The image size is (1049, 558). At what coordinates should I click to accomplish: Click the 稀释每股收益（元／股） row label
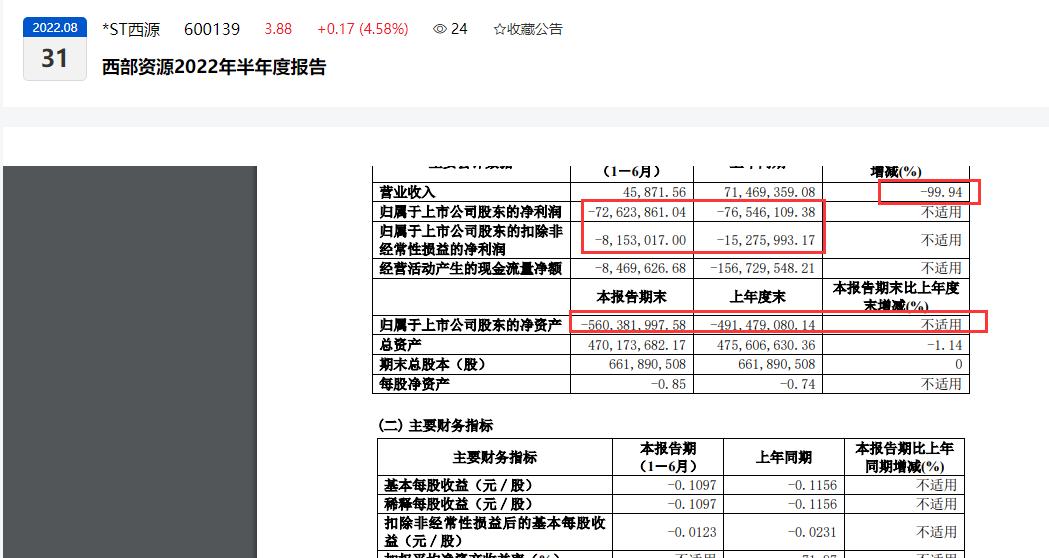coord(458,504)
